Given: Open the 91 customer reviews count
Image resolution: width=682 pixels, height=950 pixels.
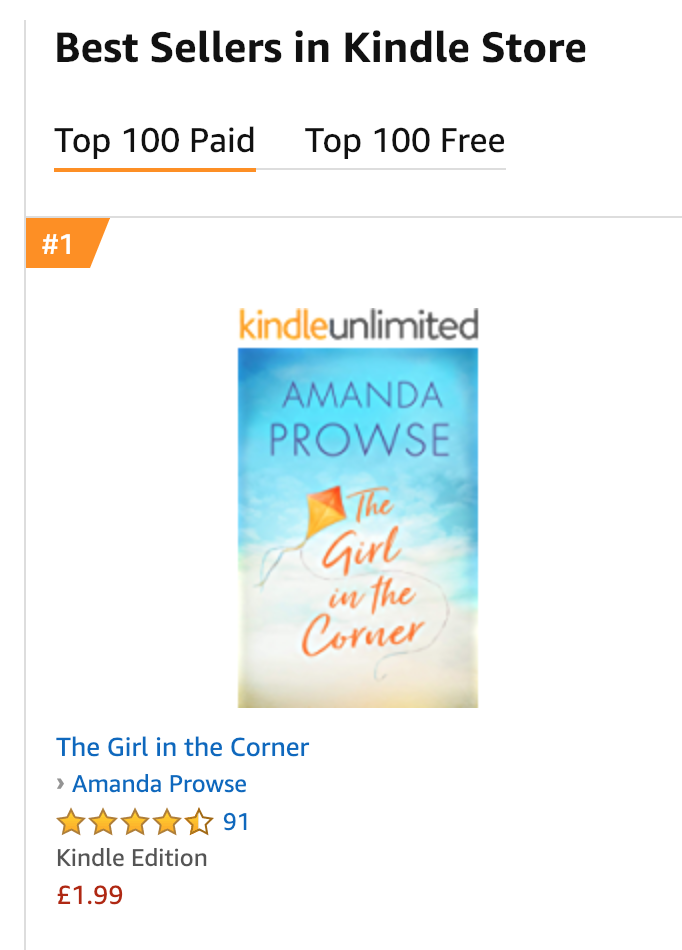Looking at the screenshot, I should pos(236,822).
